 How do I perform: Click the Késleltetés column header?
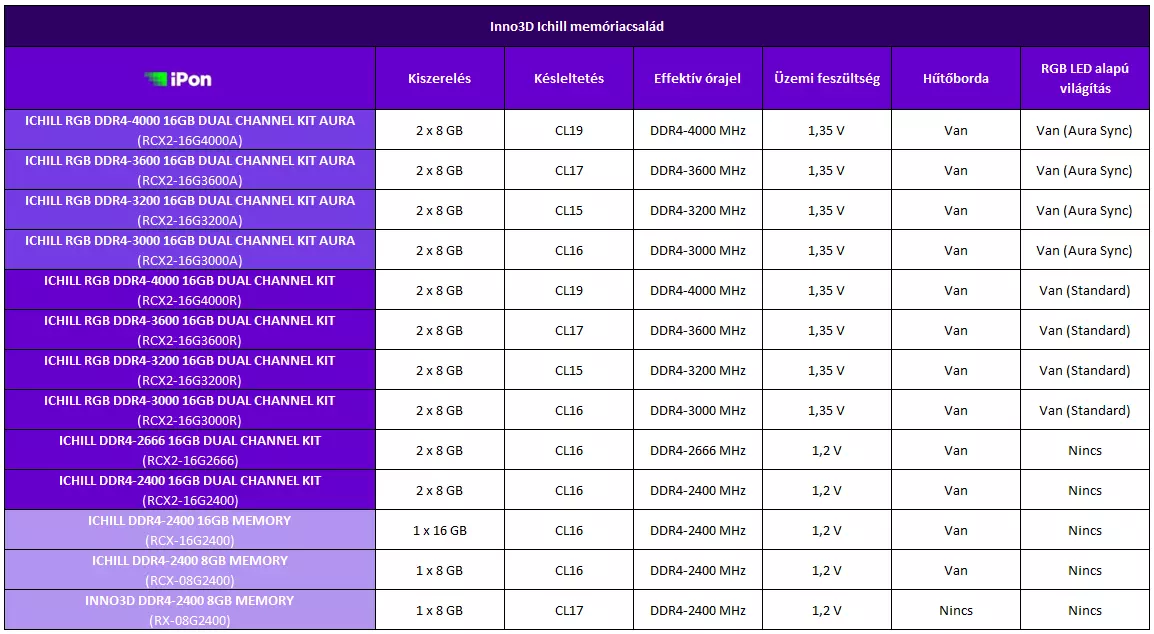tap(569, 78)
